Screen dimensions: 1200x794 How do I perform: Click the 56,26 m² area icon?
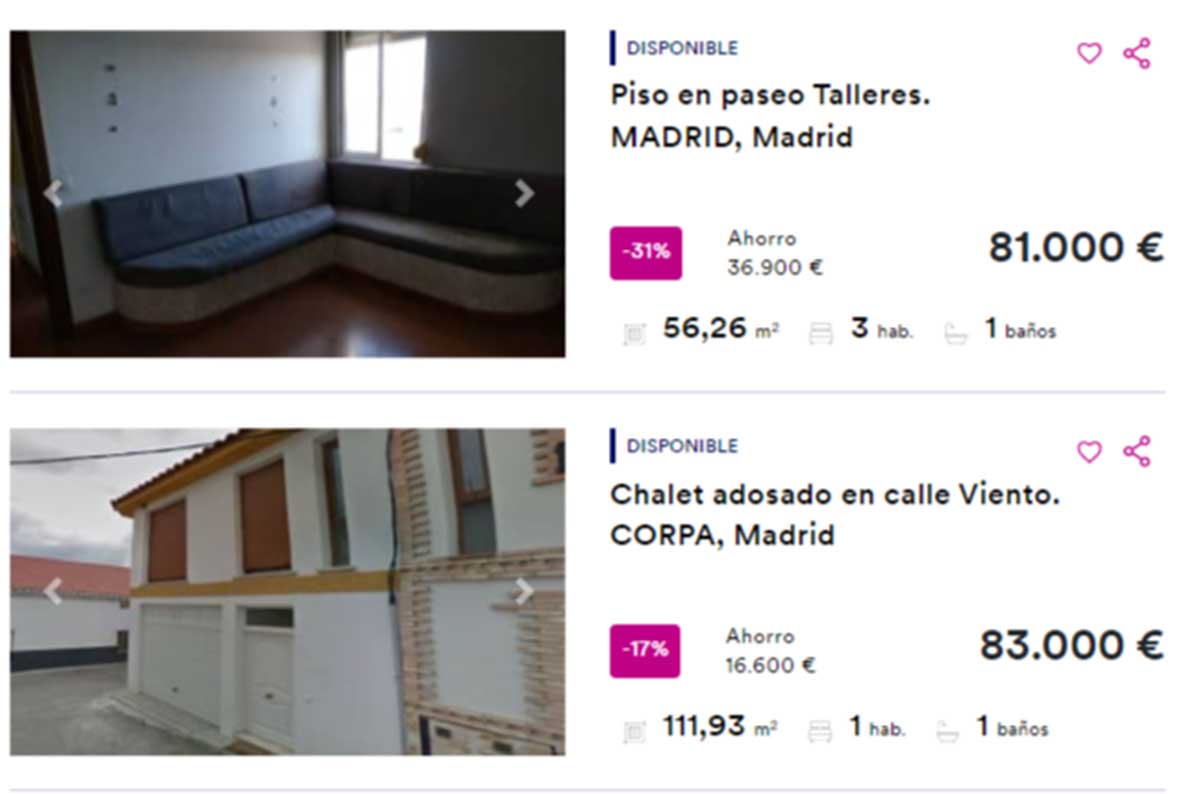click(634, 333)
